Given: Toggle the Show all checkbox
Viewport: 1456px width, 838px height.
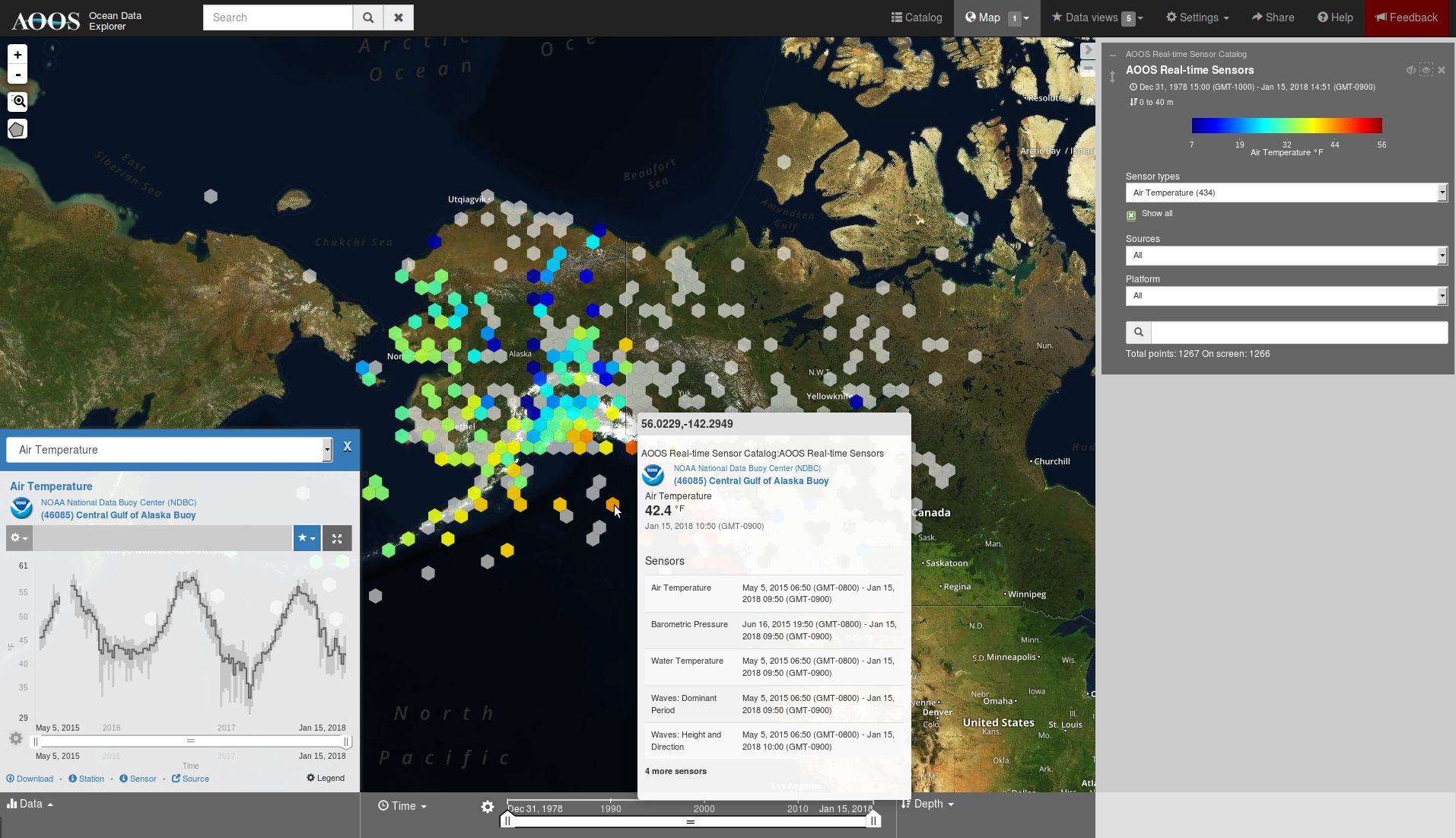Looking at the screenshot, I should click(1131, 215).
